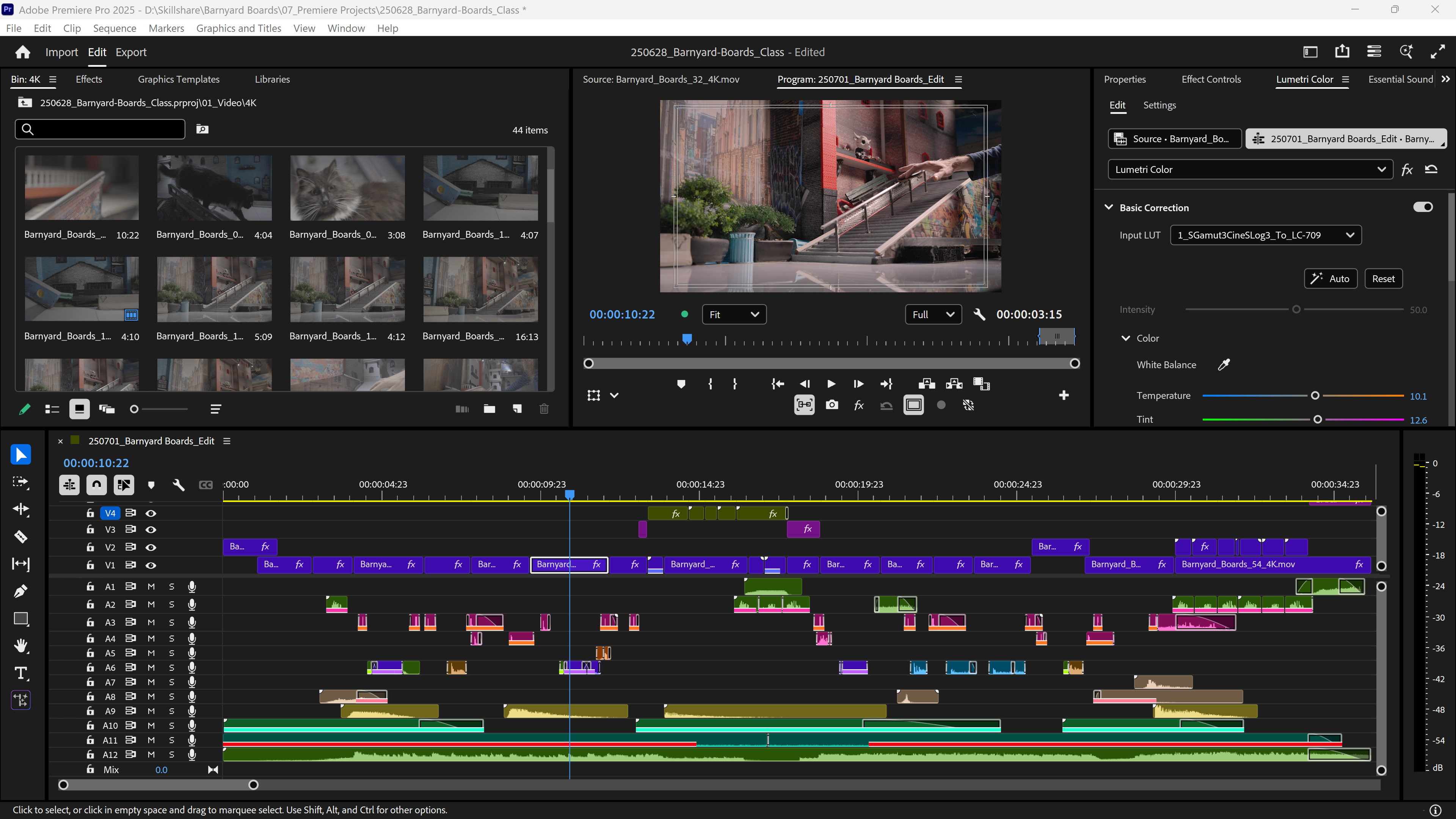Hide V3 track output eye
The height and width of the screenshot is (819, 1456).
(x=151, y=530)
